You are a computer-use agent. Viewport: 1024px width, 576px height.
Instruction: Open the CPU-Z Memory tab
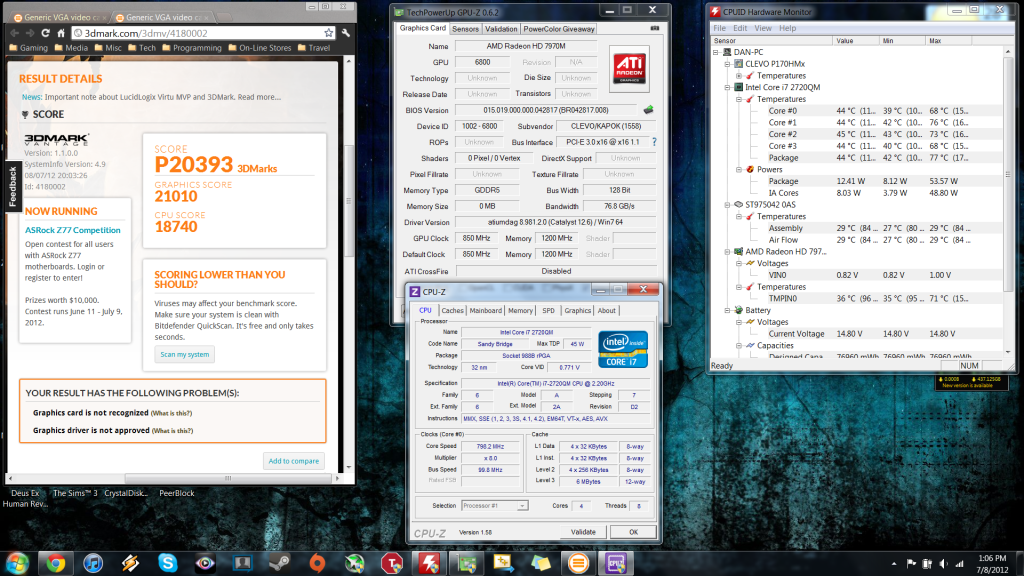click(x=520, y=311)
